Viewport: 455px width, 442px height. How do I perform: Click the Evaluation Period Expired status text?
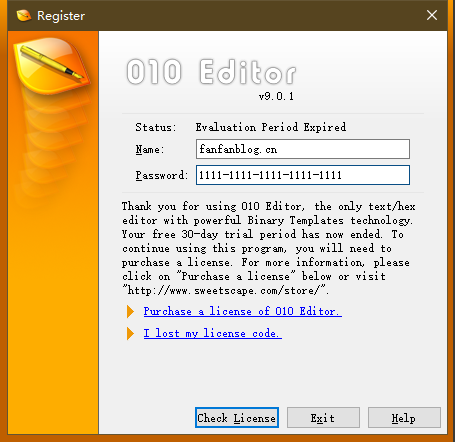271,127
